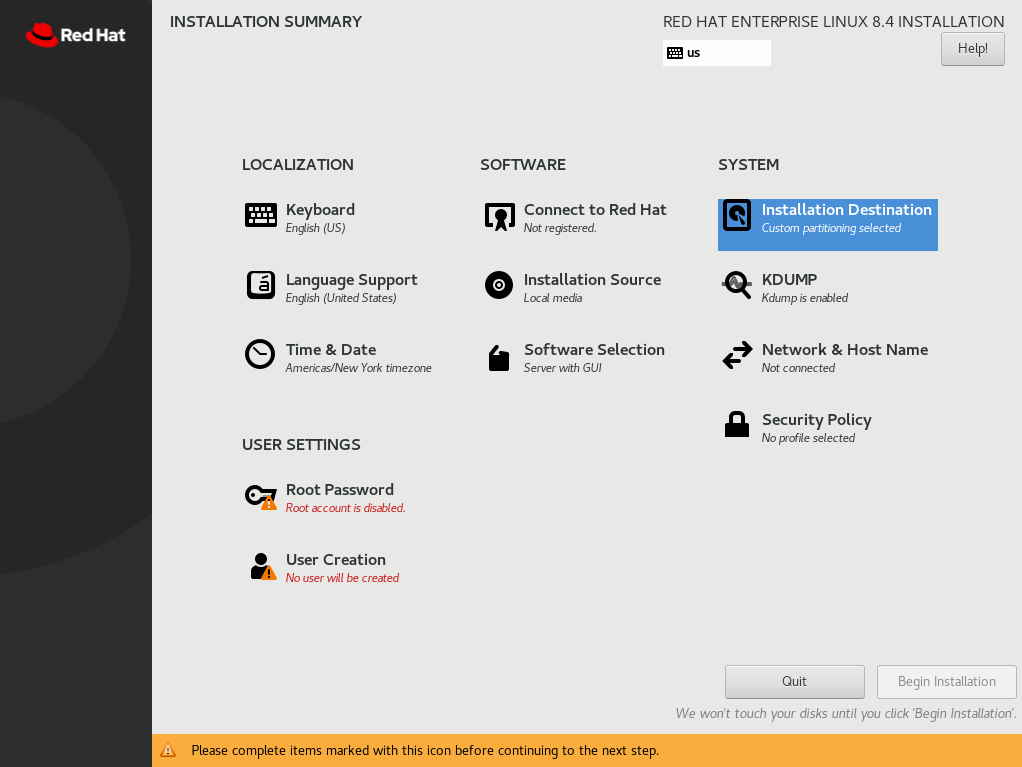1022x767 pixels.
Task: Click the Language Support icon
Action: pyautogui.click(x=261, y=285)
